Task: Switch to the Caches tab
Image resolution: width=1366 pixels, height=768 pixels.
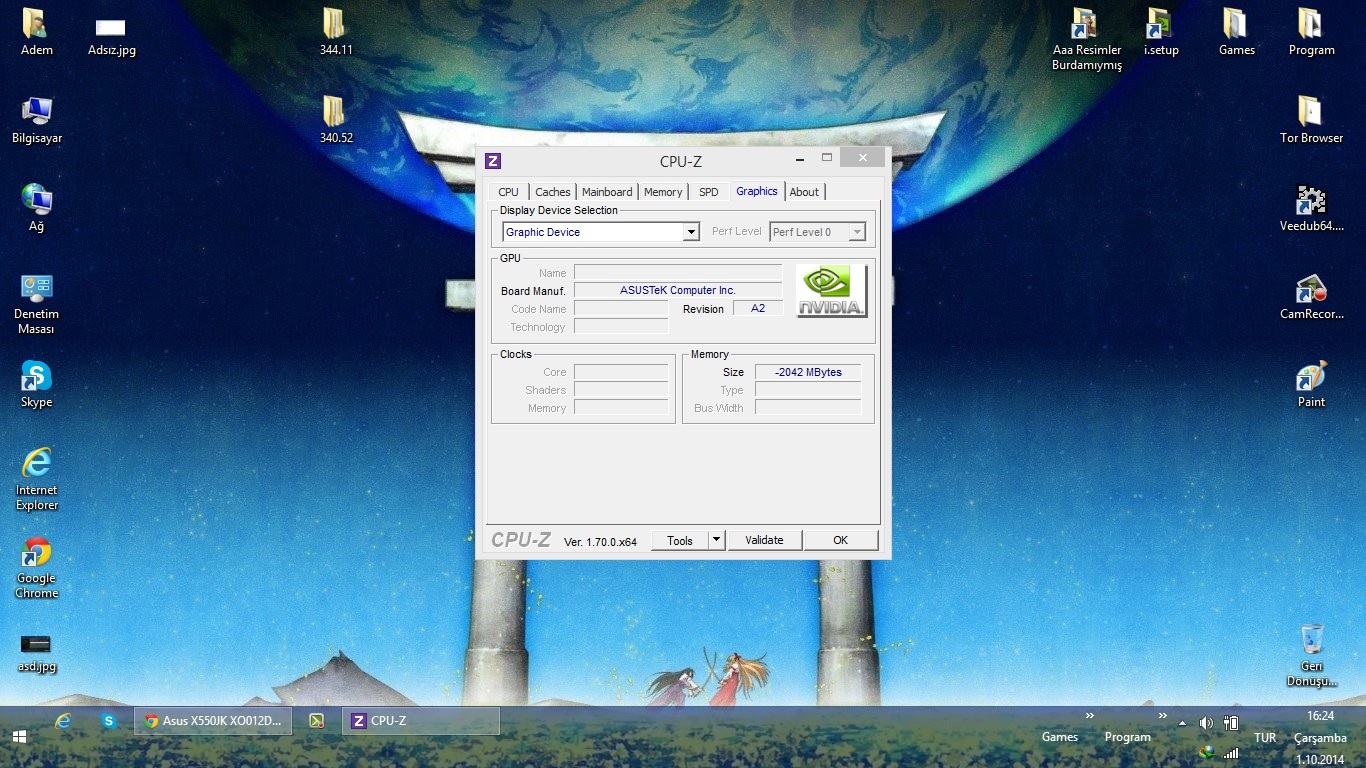Action: coord(553,192)
